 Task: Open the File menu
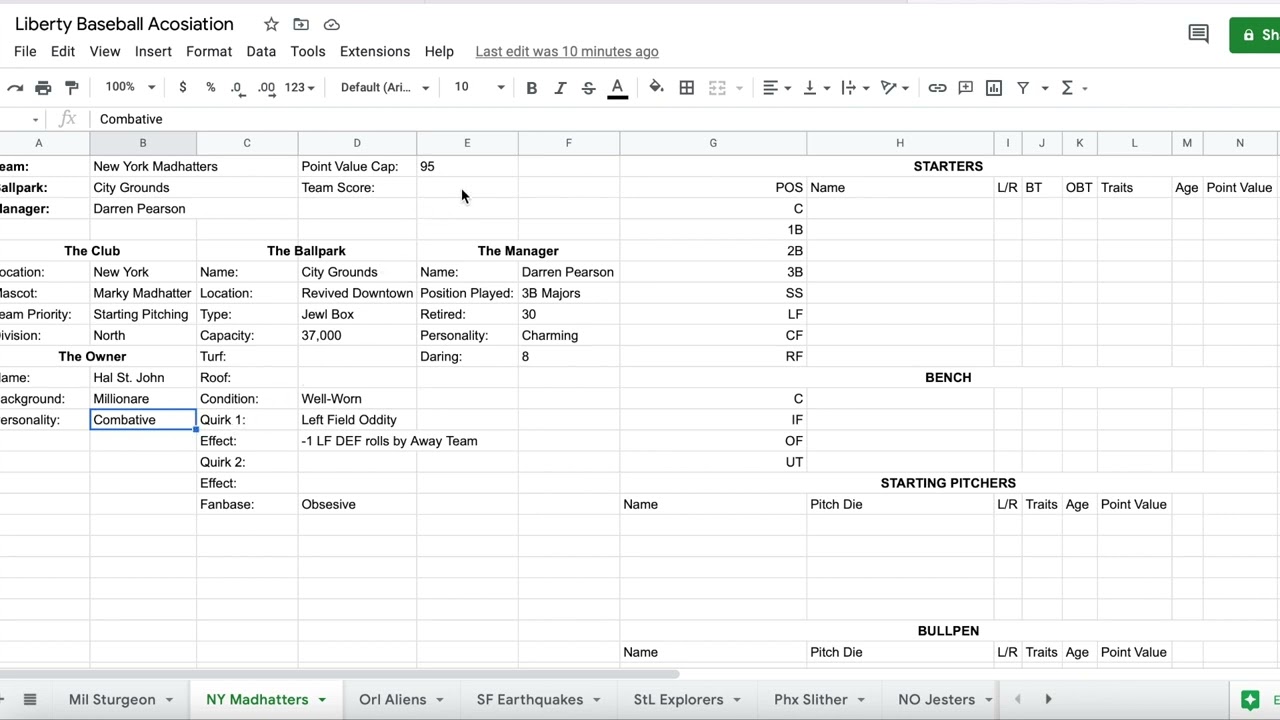tap(25, 52)
